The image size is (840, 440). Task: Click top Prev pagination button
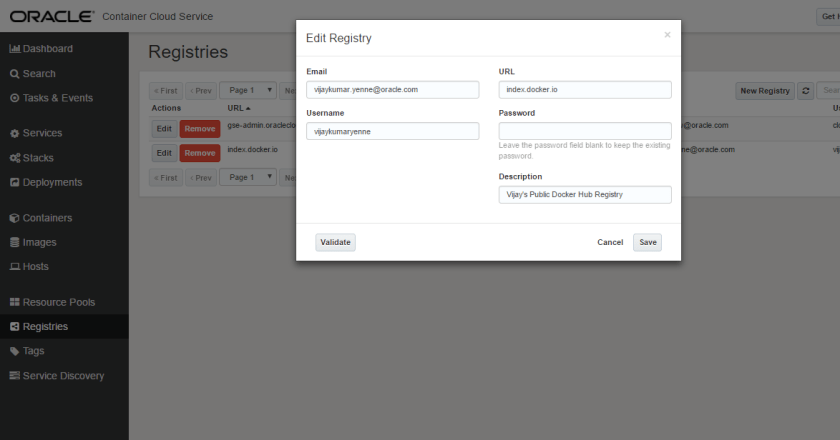click(x=201, y=91)
